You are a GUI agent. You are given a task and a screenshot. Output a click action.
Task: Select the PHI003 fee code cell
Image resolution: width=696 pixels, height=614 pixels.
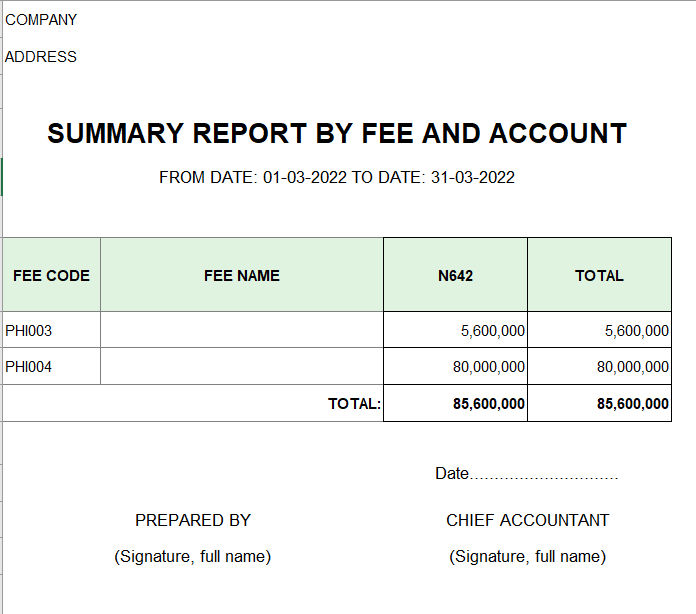(51, 330)
